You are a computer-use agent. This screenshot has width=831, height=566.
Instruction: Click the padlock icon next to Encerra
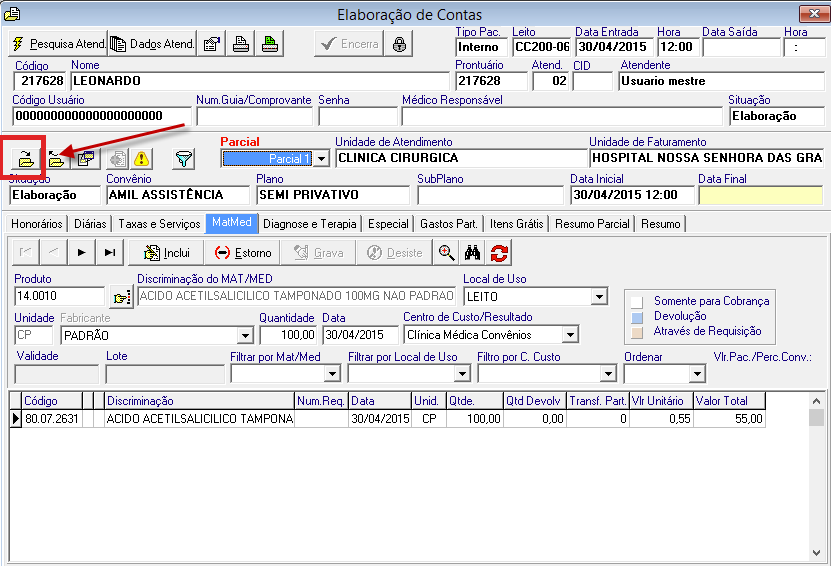(x=399, y=44)
